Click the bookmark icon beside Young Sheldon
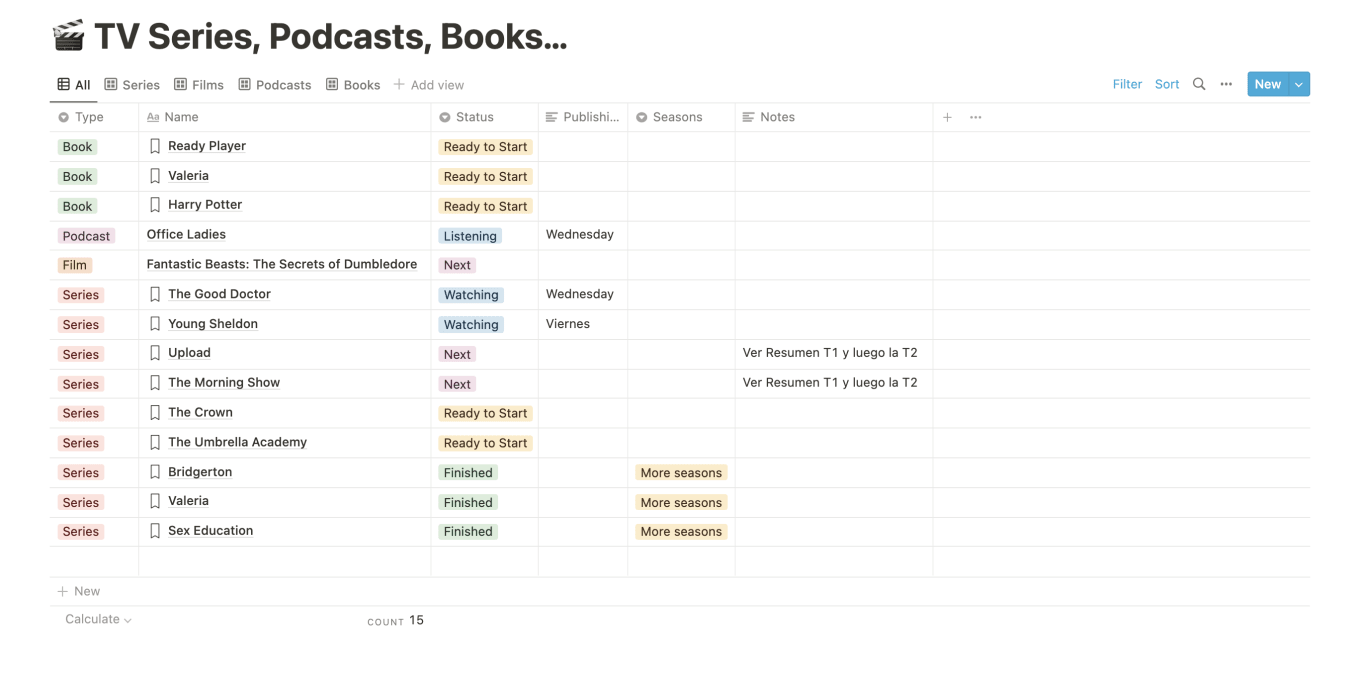The image size is (1356, 678). [x=155, y=324]
